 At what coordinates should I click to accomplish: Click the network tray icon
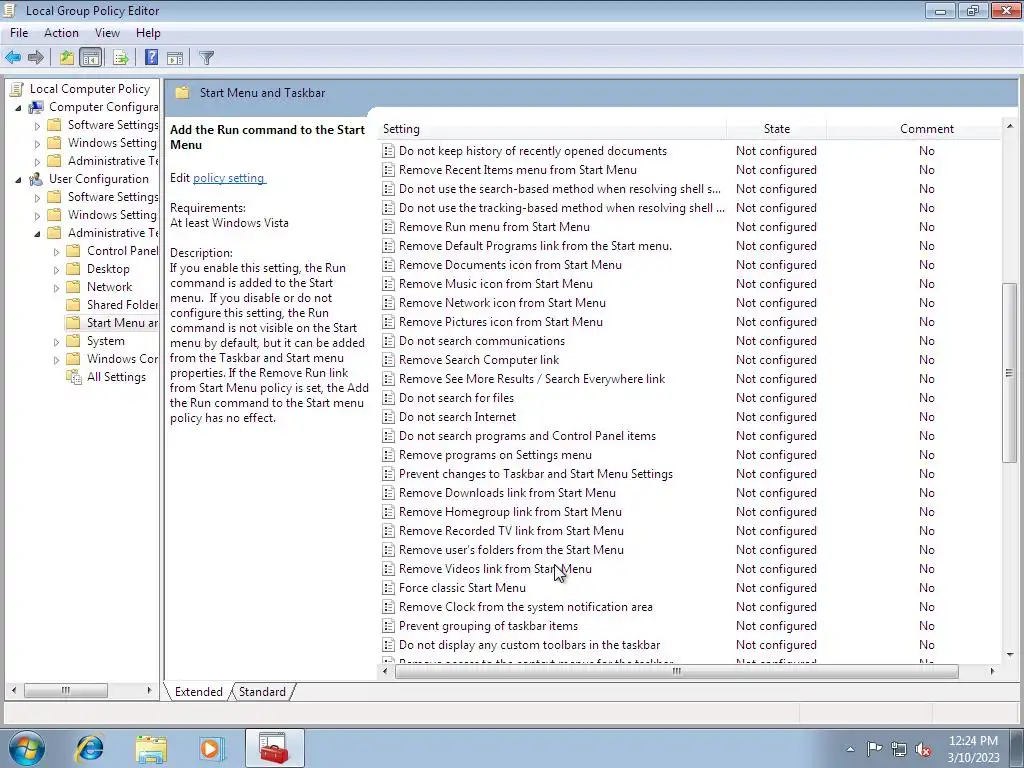tap(899, 749)
